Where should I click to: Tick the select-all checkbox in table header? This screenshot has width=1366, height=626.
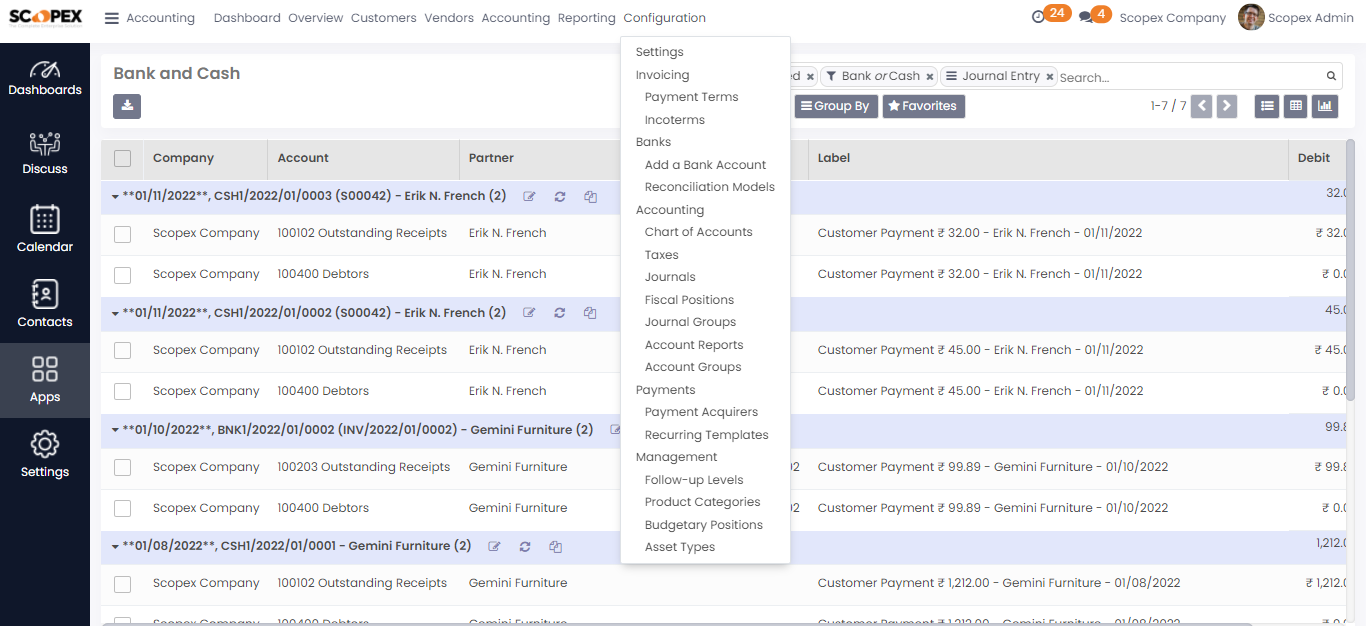(x=122, y=158)
